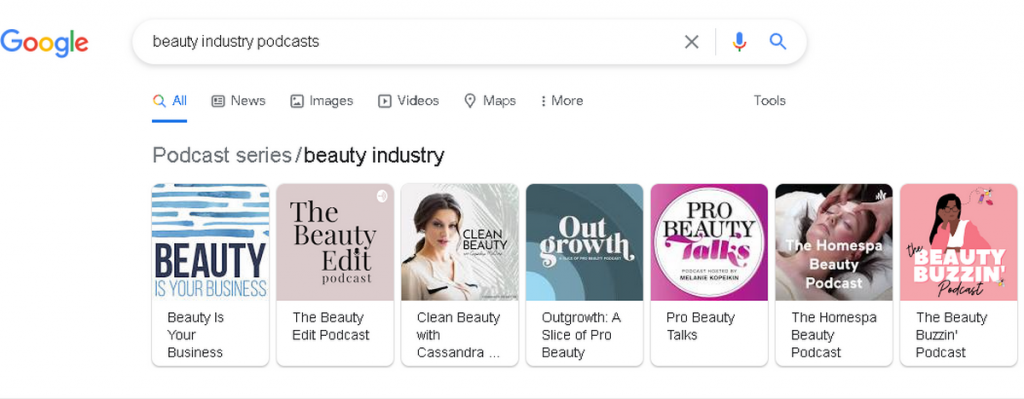Clear the search box with the X icon
This screenshot has height=399, width=1024.
pyautogui.click(x=691, y=42)
